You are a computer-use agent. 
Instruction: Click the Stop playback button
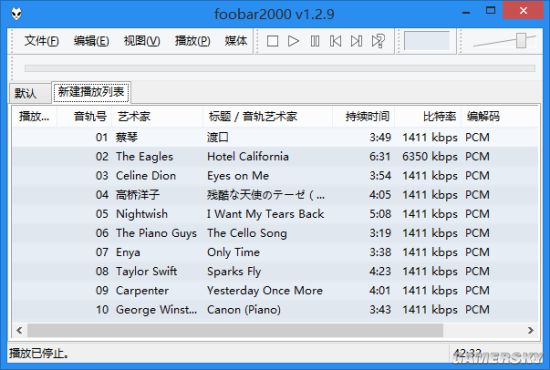pyautogui.click(x=273, y=41)
